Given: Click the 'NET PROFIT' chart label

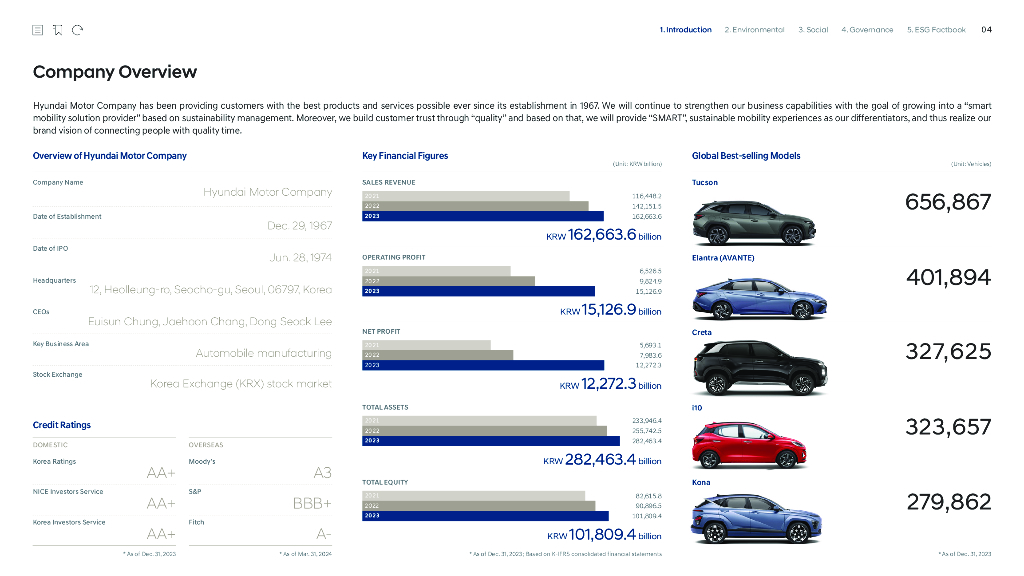Looking at the screenshot, I should tap(381, 332).
